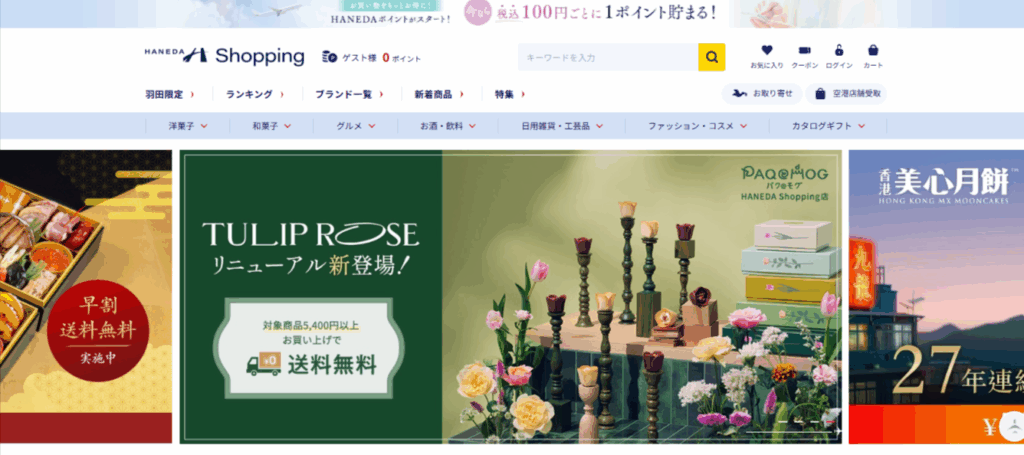Select the 空港店舗受取 button
The width and height of the screenshot is (1024, 455).
846,93
